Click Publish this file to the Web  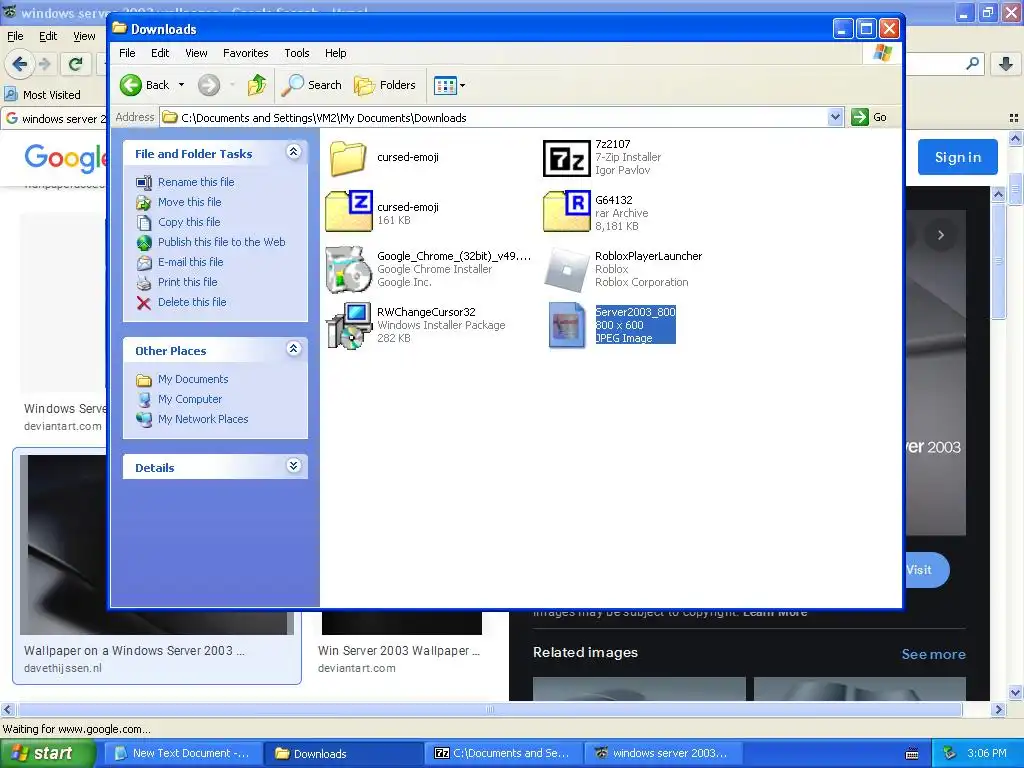(x=221, y=242)
